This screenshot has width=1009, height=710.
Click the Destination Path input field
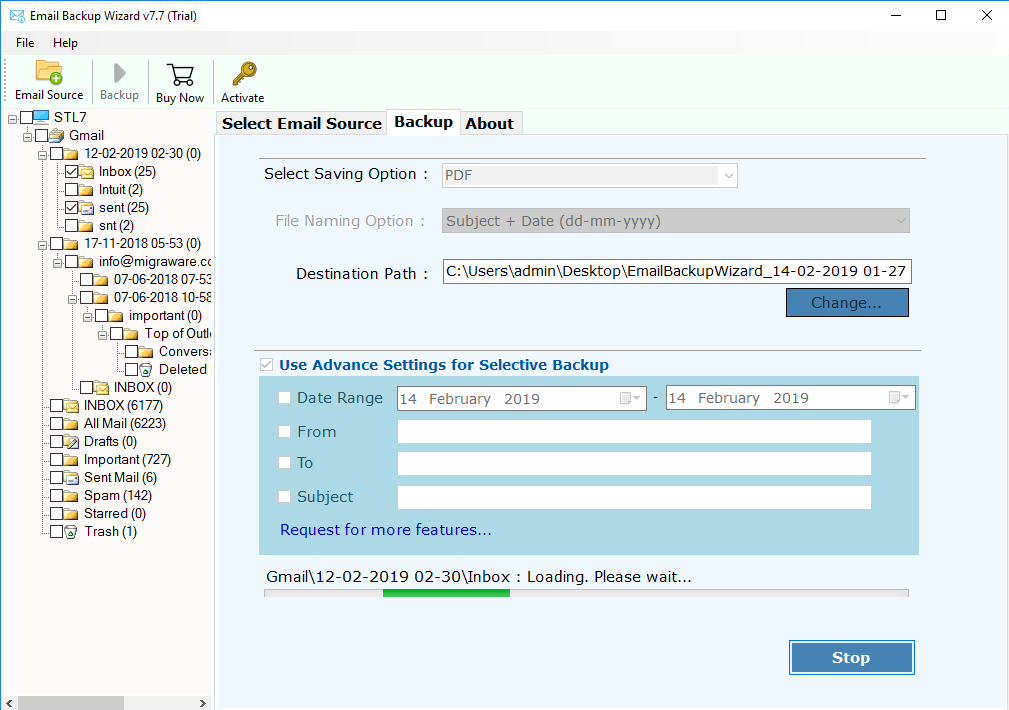coord(677,272)
